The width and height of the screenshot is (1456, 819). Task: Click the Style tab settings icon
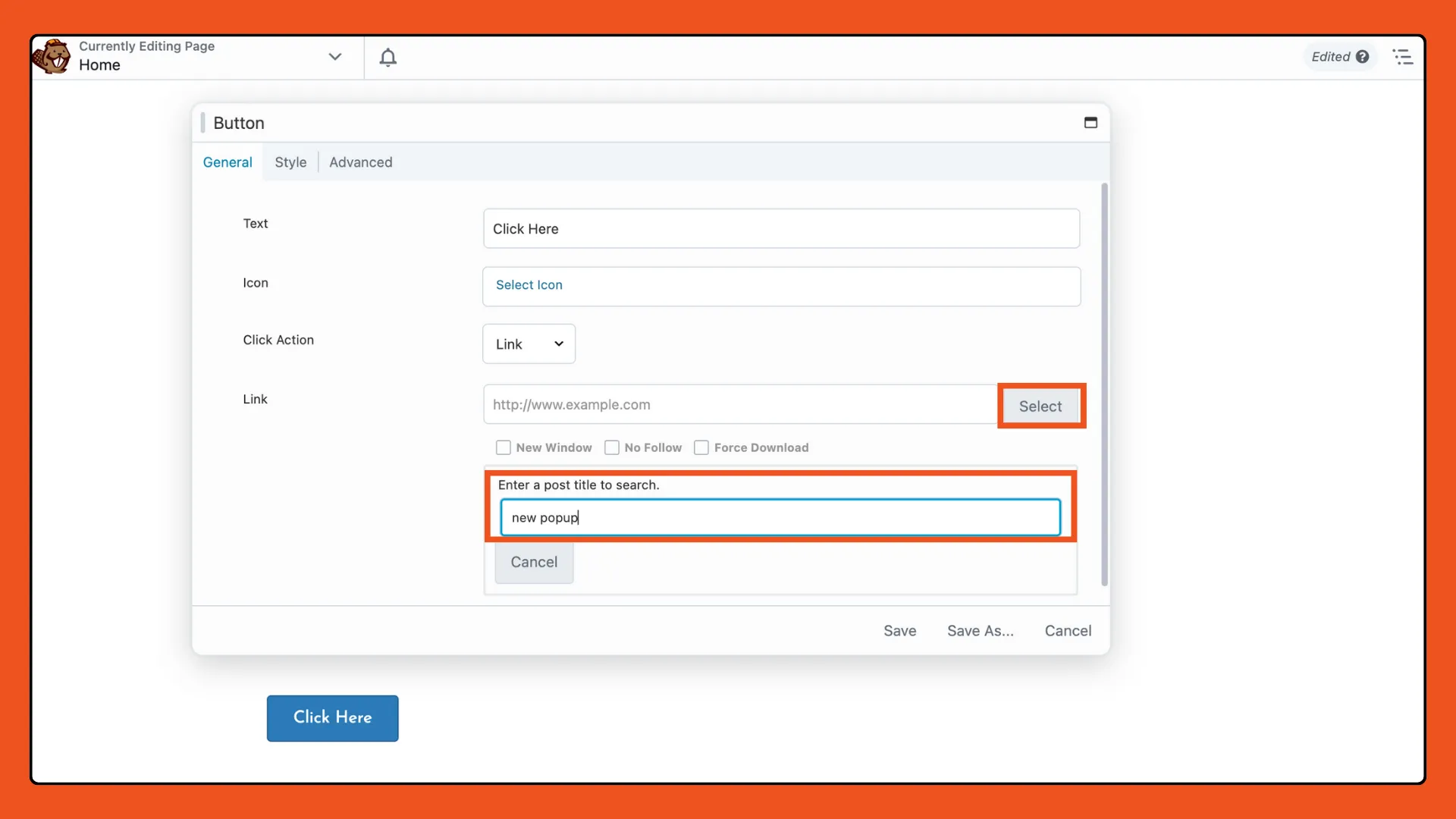pos(290,161)
